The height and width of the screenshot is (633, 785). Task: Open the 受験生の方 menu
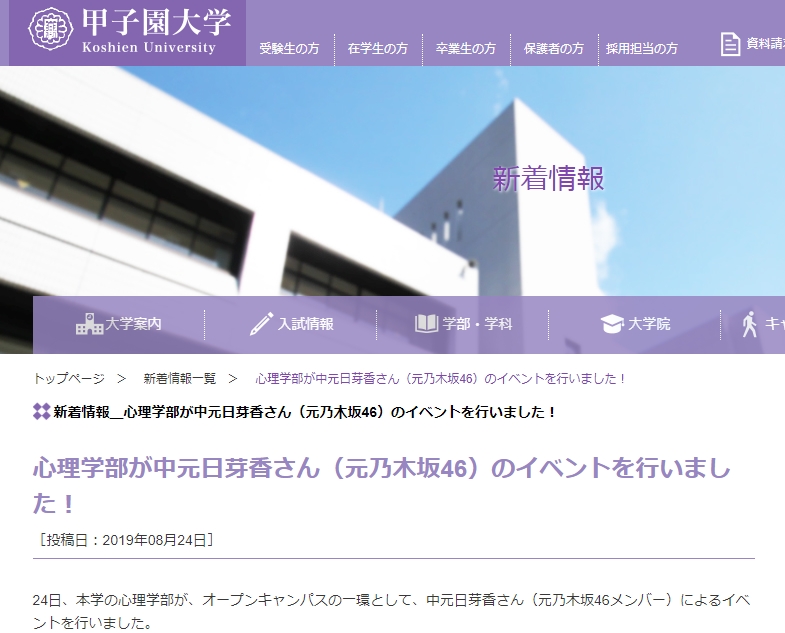289,49
